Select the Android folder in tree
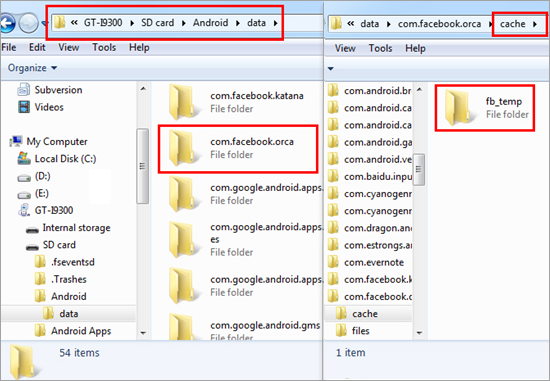 pyautogui.click(x=60, y=296)
